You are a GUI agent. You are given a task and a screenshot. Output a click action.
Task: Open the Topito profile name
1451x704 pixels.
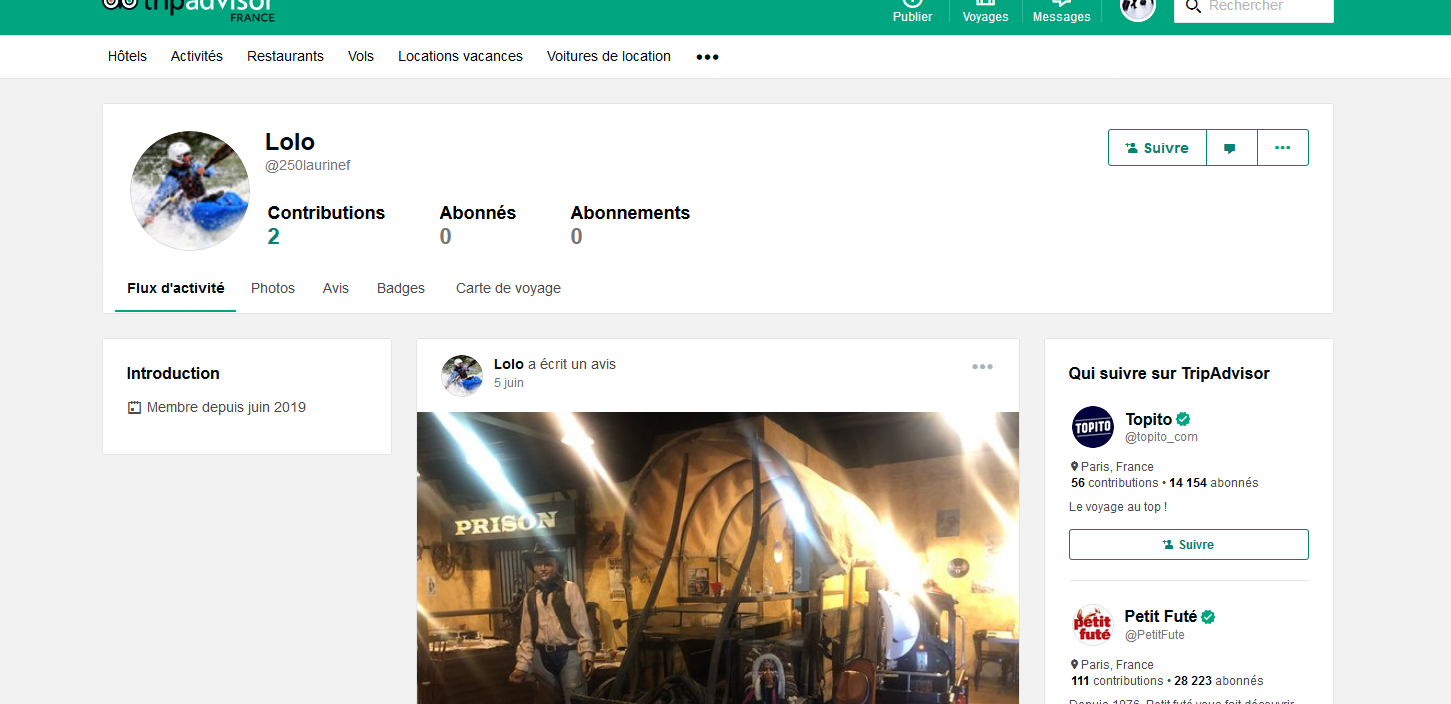pos(1149,419)
